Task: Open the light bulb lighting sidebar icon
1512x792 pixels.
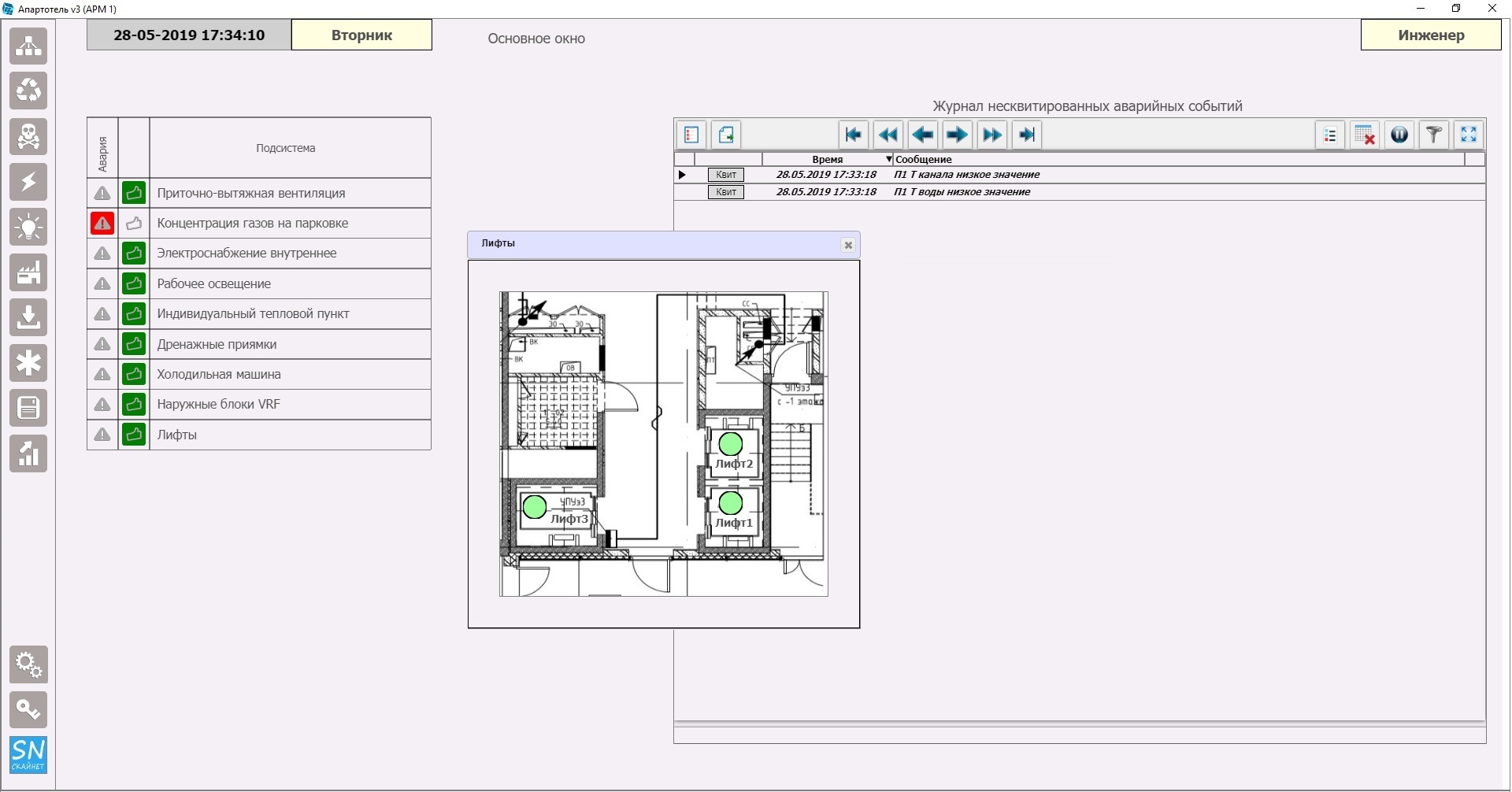Action: [x=28, y=228]
